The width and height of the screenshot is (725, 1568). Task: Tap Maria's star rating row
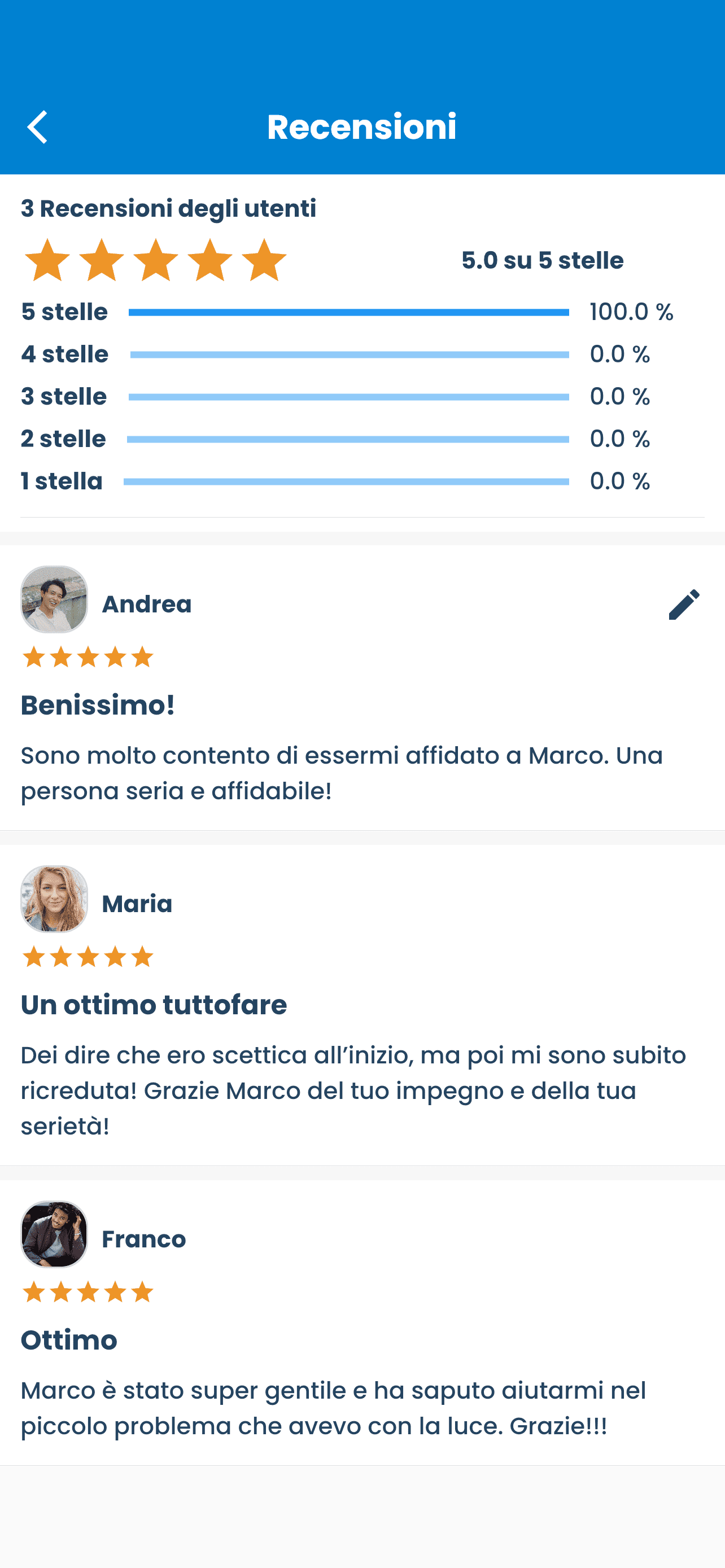[88, 957]
